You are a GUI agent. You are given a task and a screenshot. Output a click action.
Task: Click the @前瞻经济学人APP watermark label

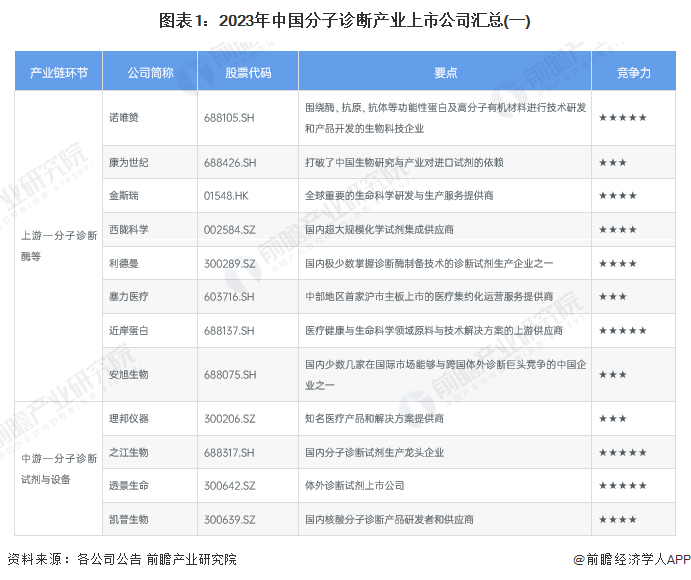click(632, 559)
